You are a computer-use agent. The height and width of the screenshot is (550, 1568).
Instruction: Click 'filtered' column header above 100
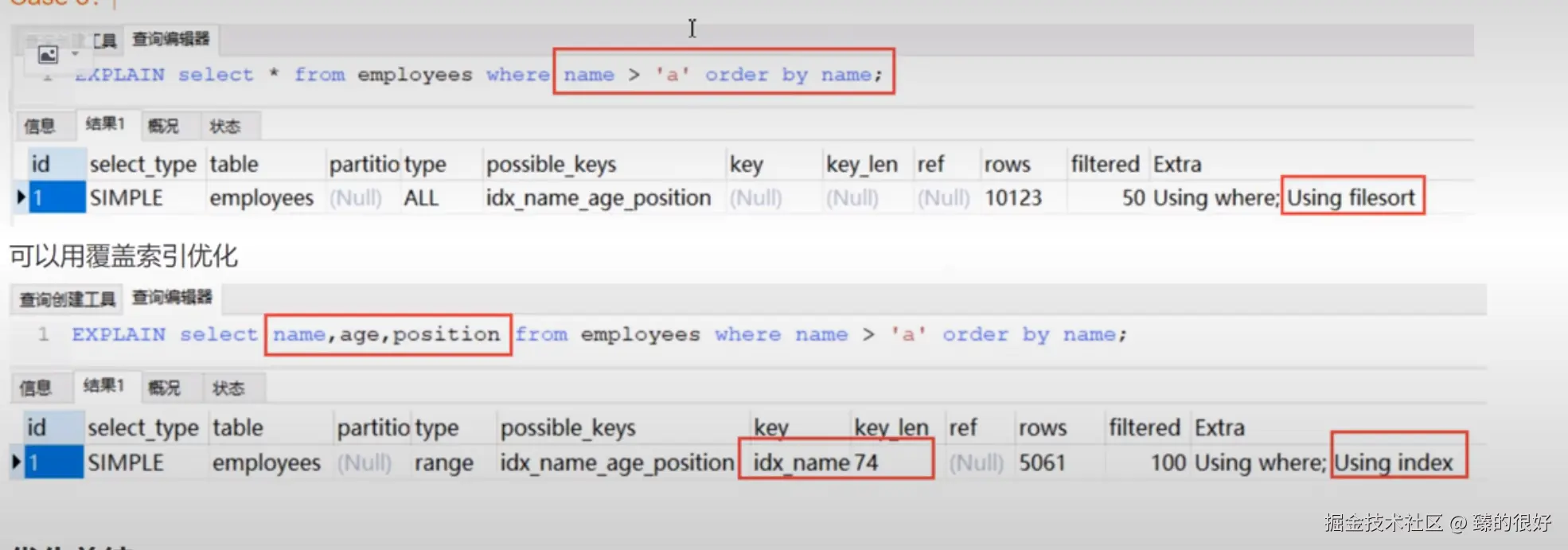1145,427
